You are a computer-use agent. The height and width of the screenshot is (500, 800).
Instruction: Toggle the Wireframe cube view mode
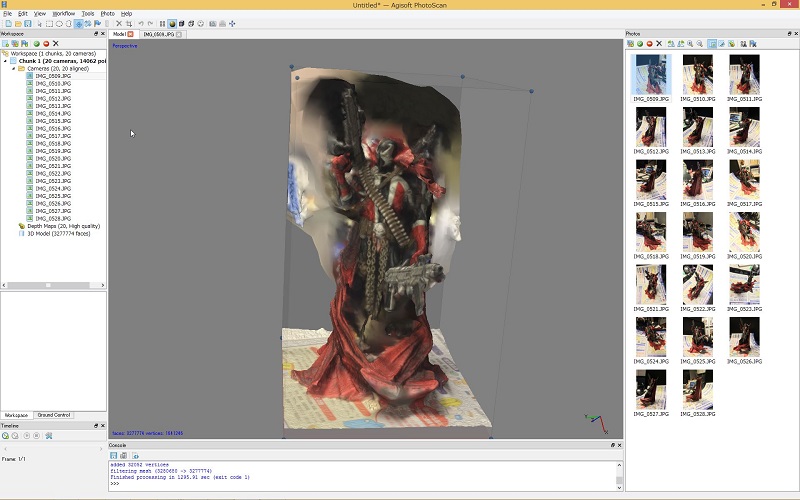[x=191, y=23]
